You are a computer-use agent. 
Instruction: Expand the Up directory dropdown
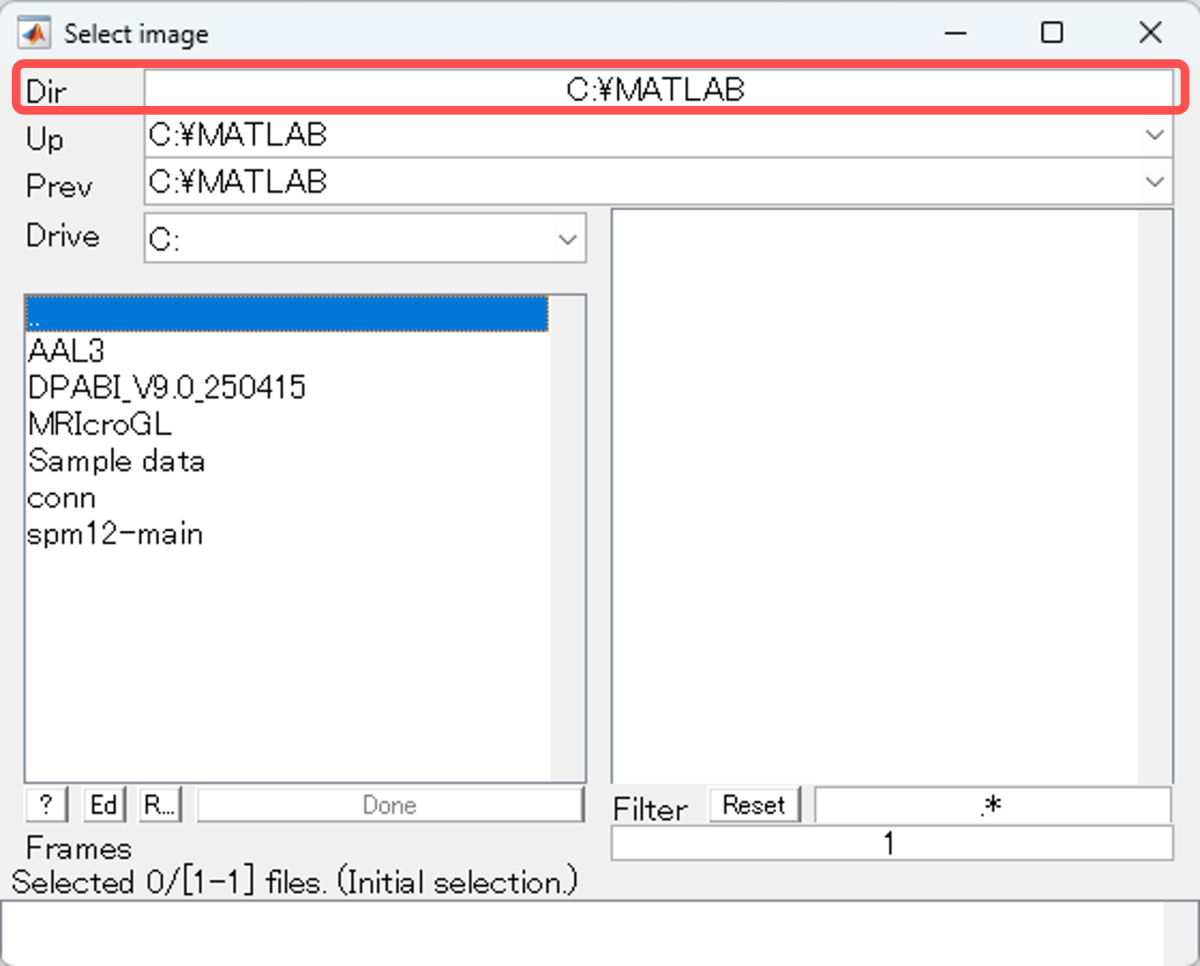(1155, 135)
